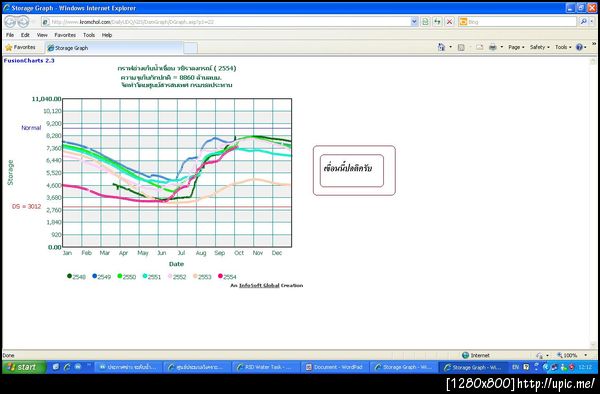Expand the command bar overflow chevron
Screen dimensions: 600x394
coord(594,44)
